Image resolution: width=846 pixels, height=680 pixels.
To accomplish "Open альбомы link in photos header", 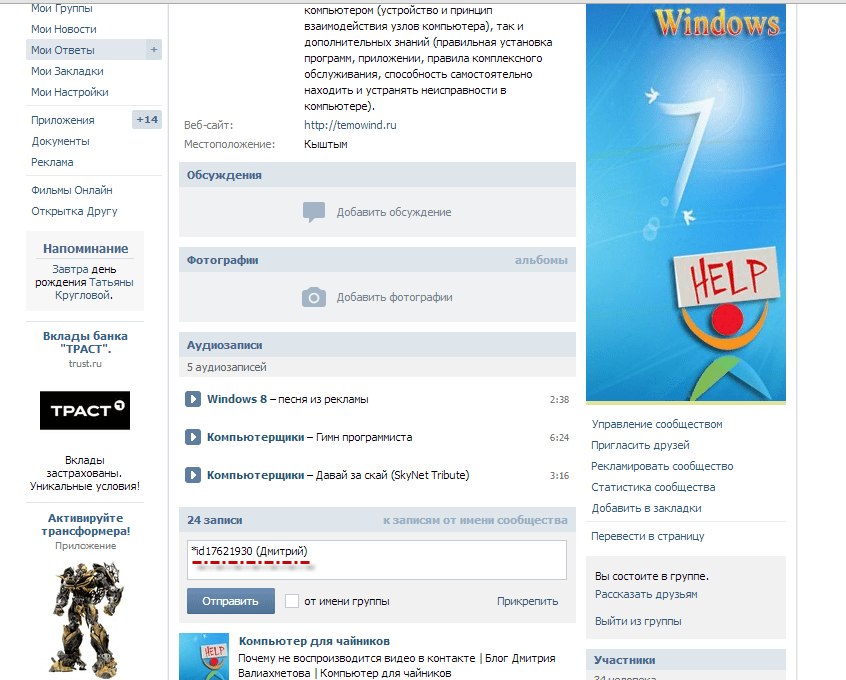I will click(x=541, y=260).
